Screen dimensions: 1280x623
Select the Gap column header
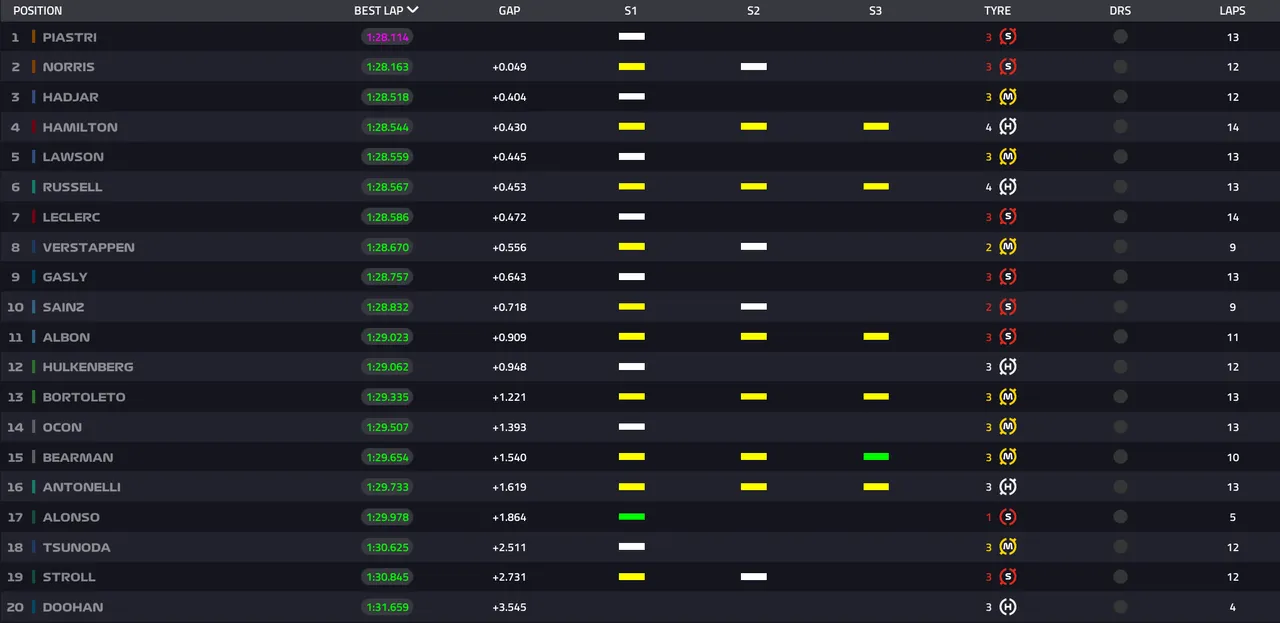click(509, 11)
